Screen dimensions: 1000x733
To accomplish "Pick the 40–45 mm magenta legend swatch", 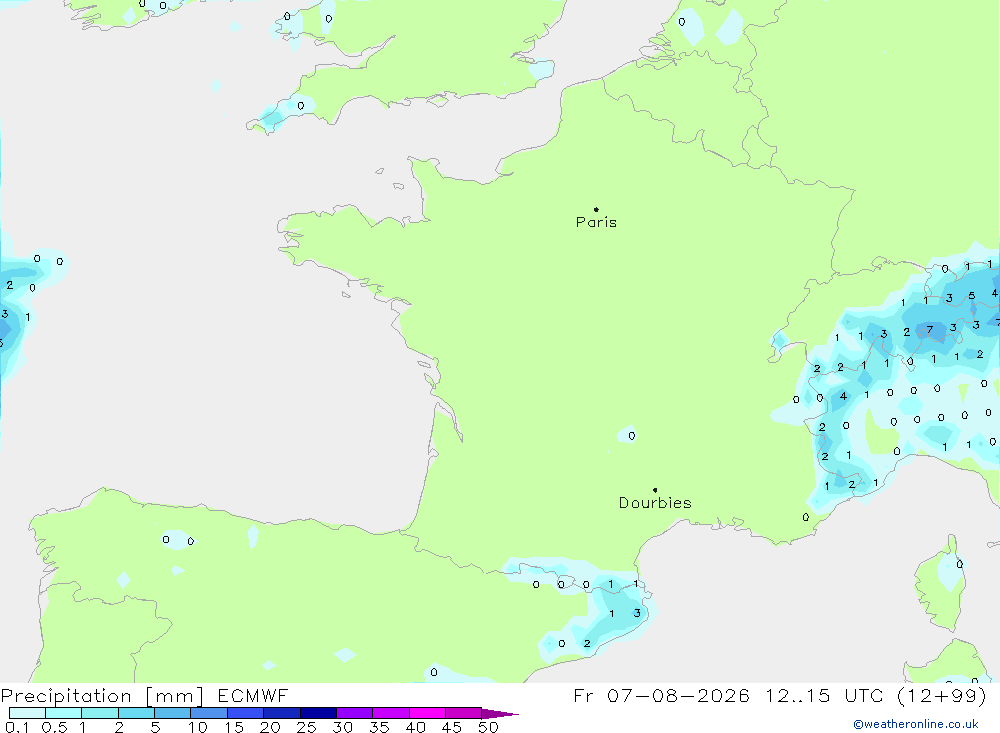I will (x=427, y=713).
